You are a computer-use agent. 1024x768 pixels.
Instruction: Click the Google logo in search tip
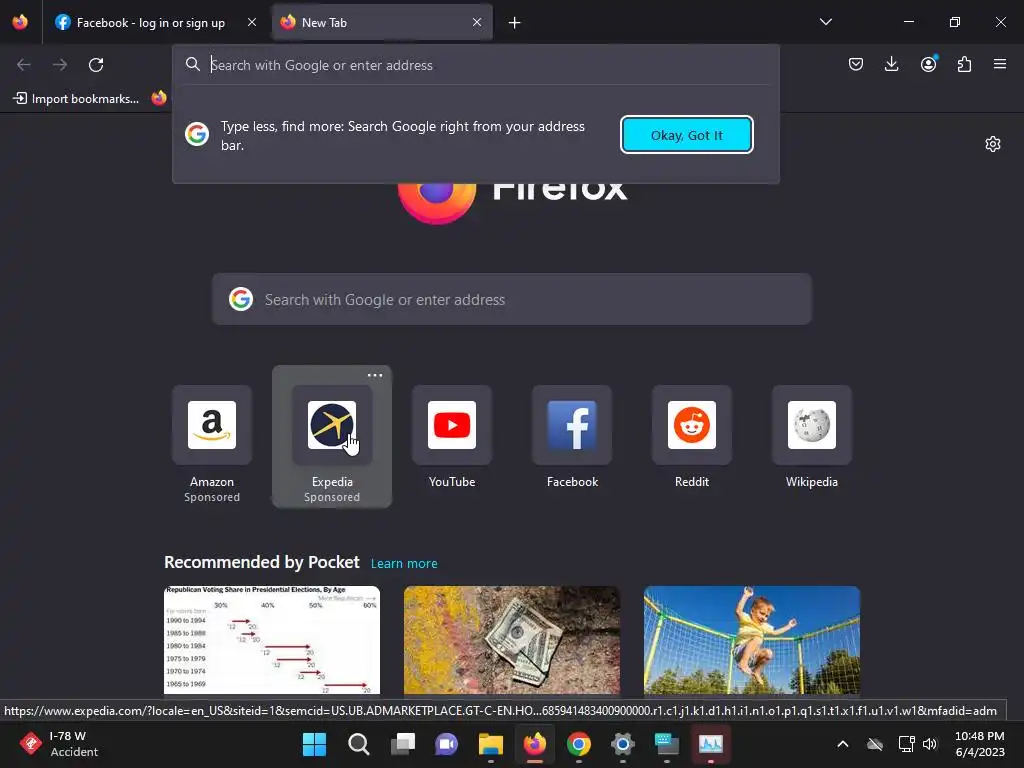coord(197,134)
